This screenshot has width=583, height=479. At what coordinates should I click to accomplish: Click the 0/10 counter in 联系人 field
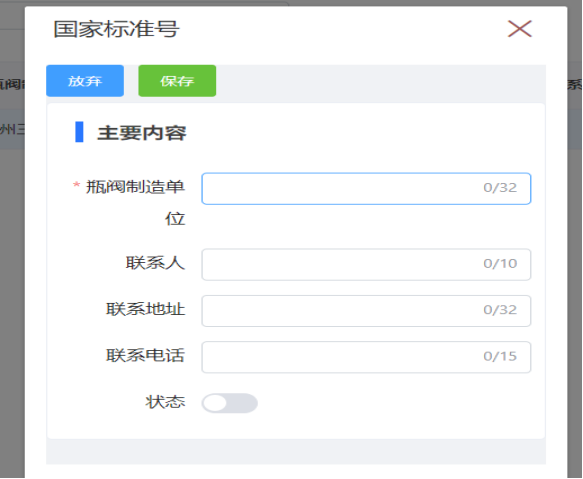pyautogui.click(x=500, y=264)
